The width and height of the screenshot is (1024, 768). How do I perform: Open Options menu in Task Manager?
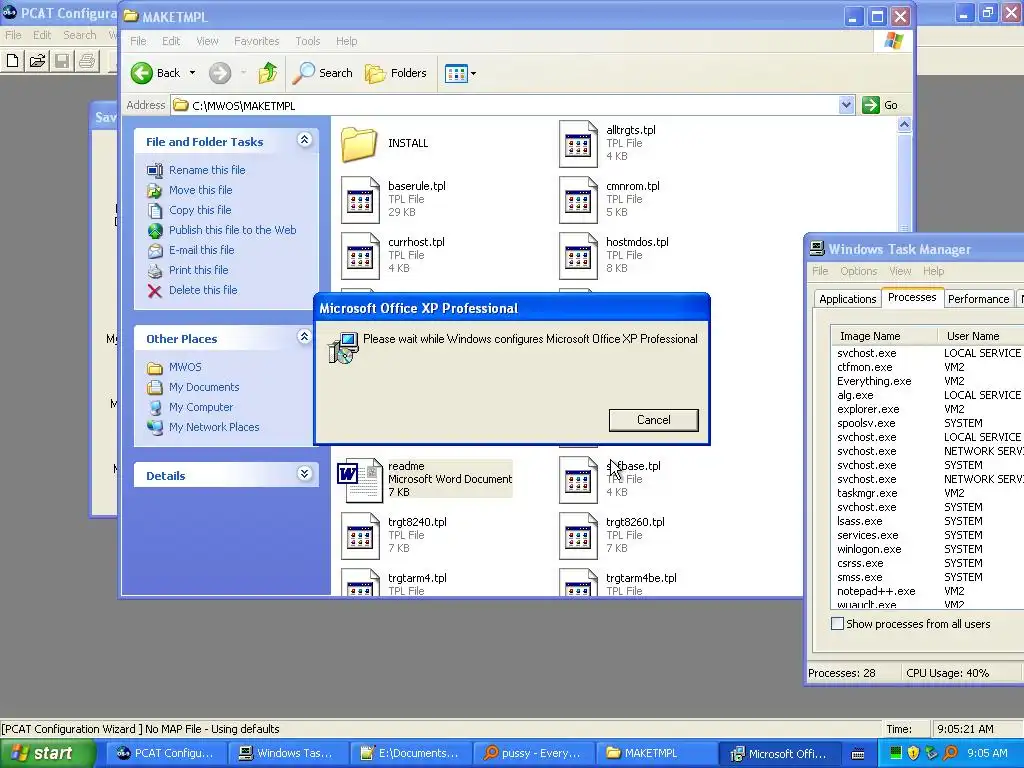858,271
